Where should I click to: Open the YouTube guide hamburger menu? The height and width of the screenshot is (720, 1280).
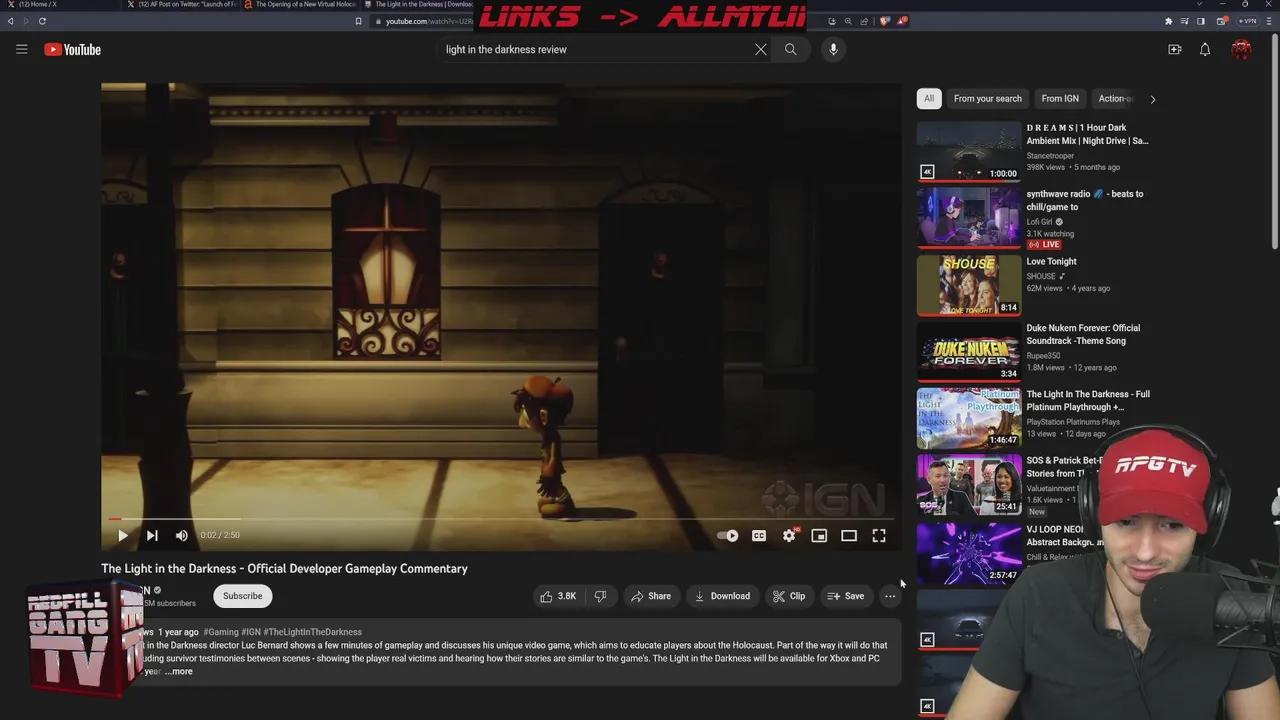click(21, 49)
